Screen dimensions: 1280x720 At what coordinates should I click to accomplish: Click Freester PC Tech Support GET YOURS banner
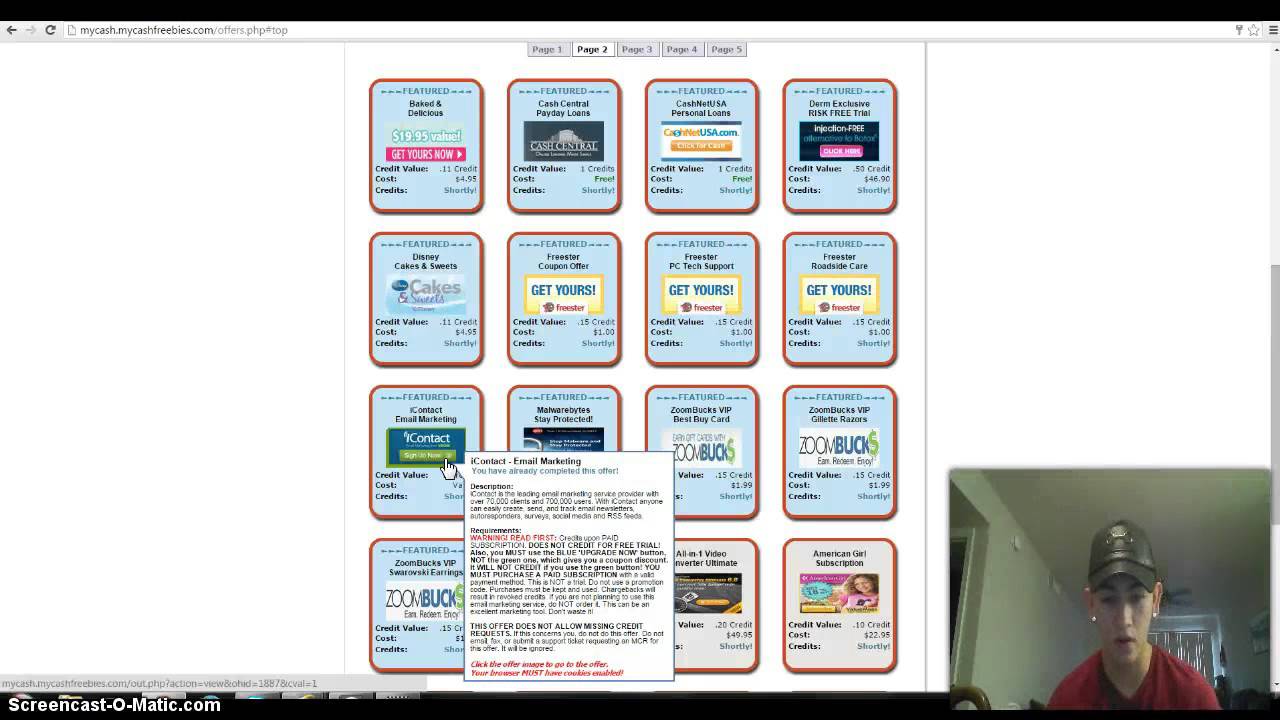(702, 295)
